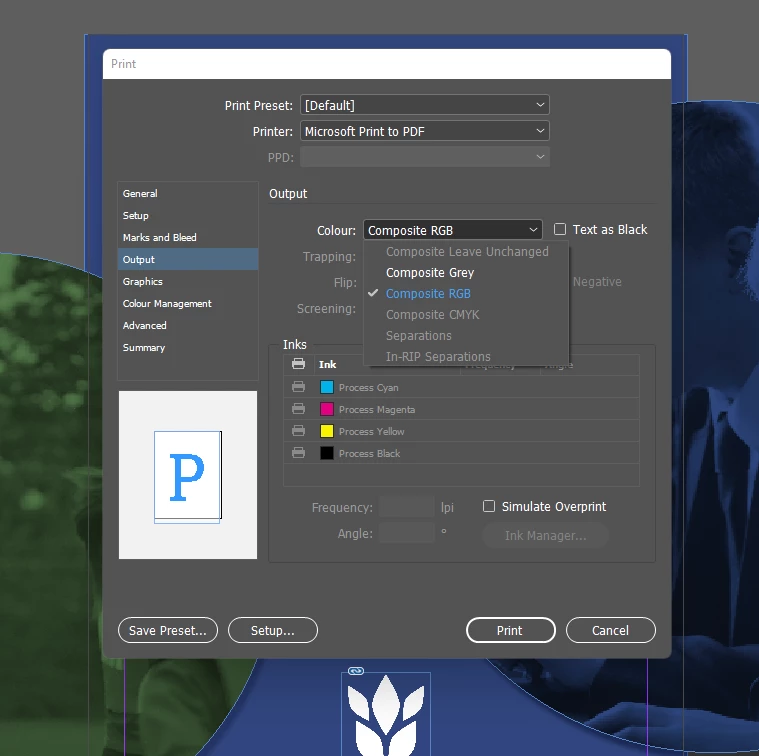The height and width of the screenshot is (756, 759).
Task: Open the Graphics section
Action: click(x=188, y=282)
